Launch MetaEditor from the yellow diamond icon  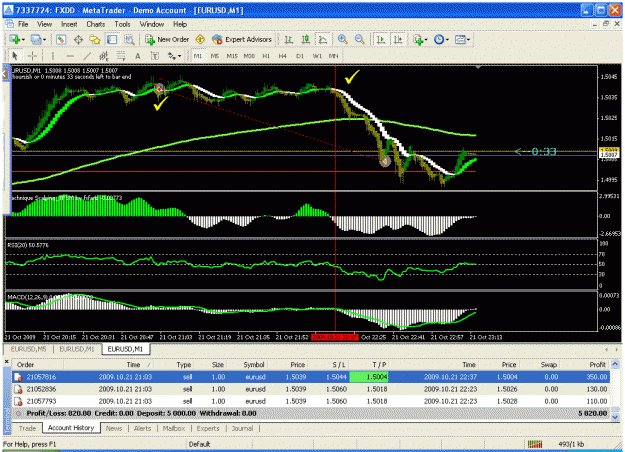pos(200,39)
